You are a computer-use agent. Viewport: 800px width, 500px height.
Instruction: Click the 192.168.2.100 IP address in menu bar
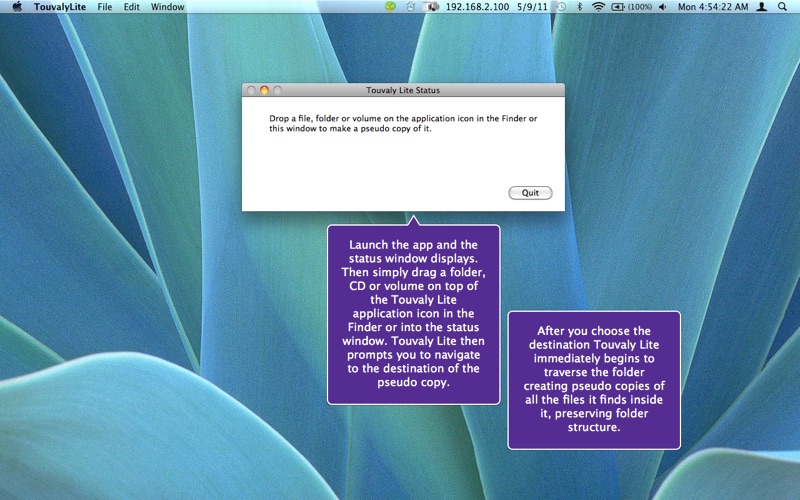coord(477,7)
